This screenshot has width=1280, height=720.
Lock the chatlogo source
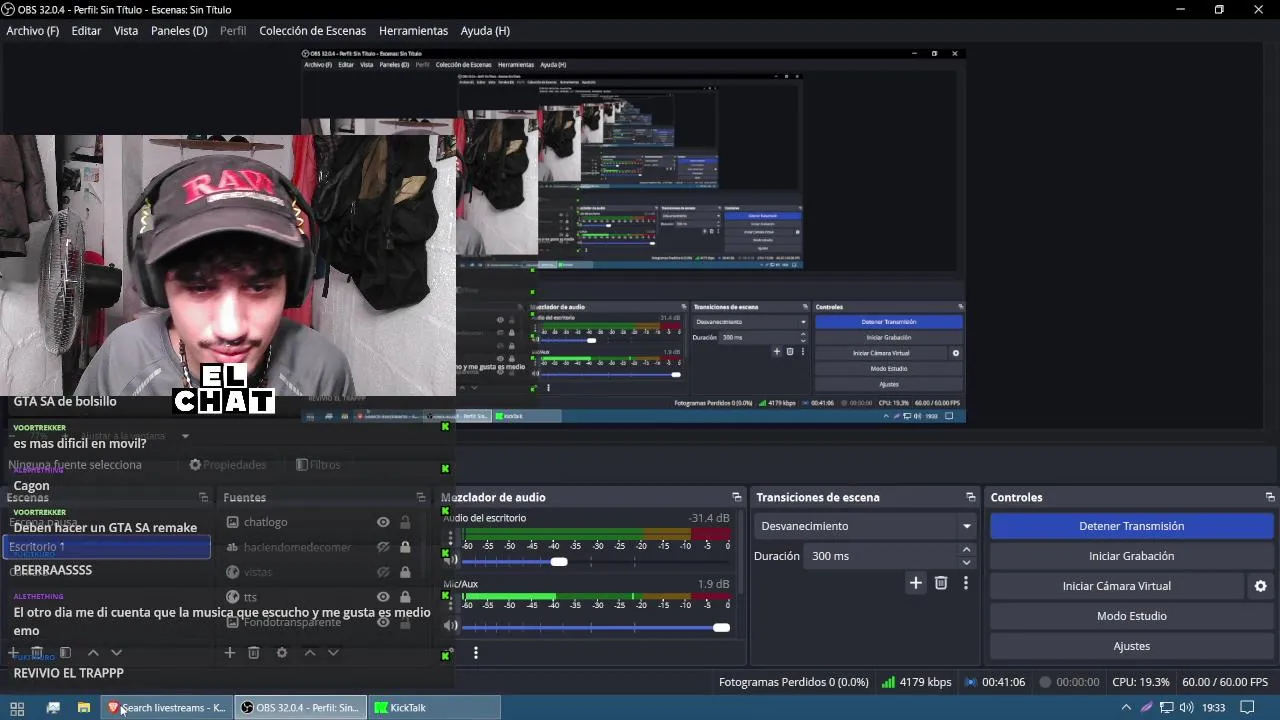[x=405, y=522]
